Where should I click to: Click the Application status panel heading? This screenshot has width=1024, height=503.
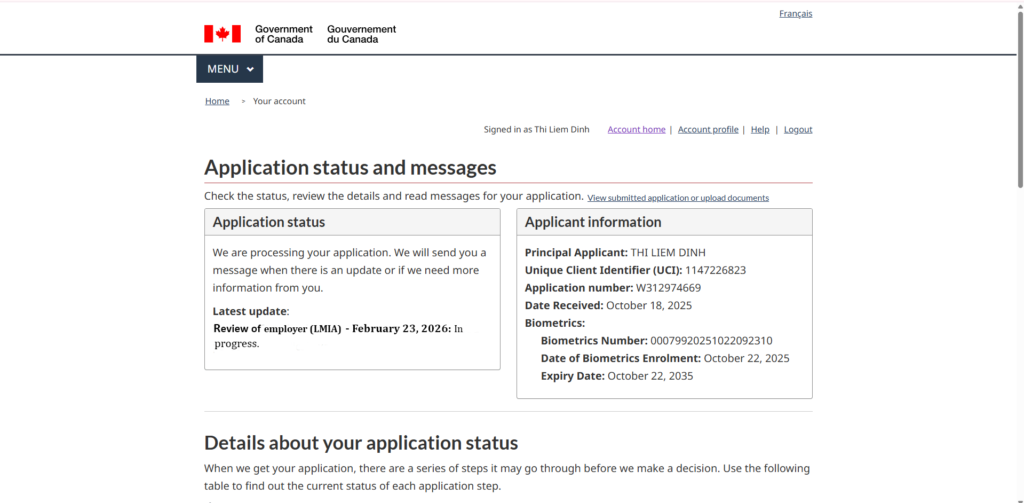269,222
